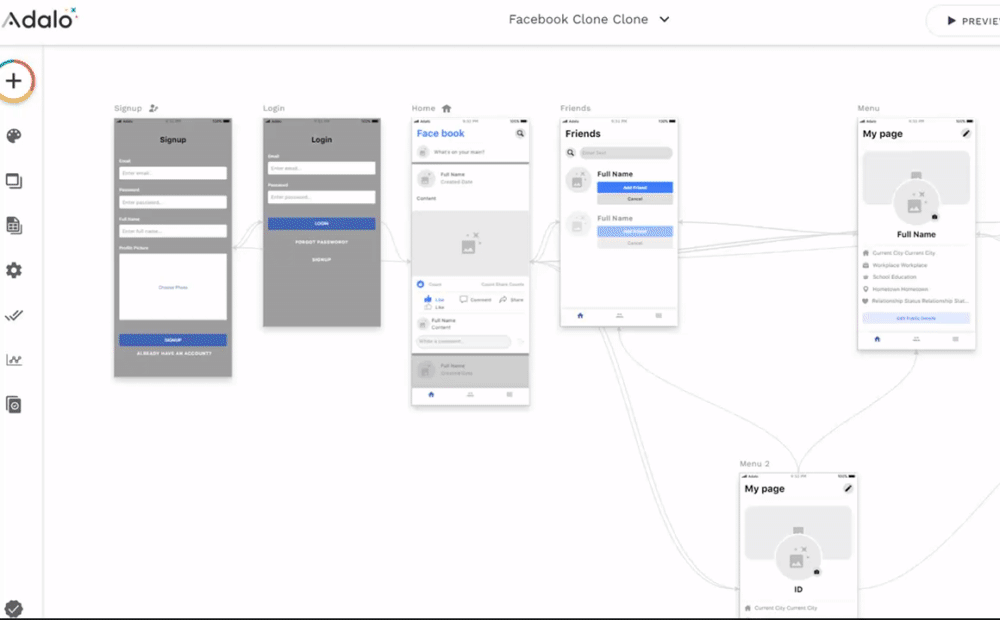Open the Branding palette panel
Image resolution: width=1000 pixels, height=620 pixels.
(14, 136)
